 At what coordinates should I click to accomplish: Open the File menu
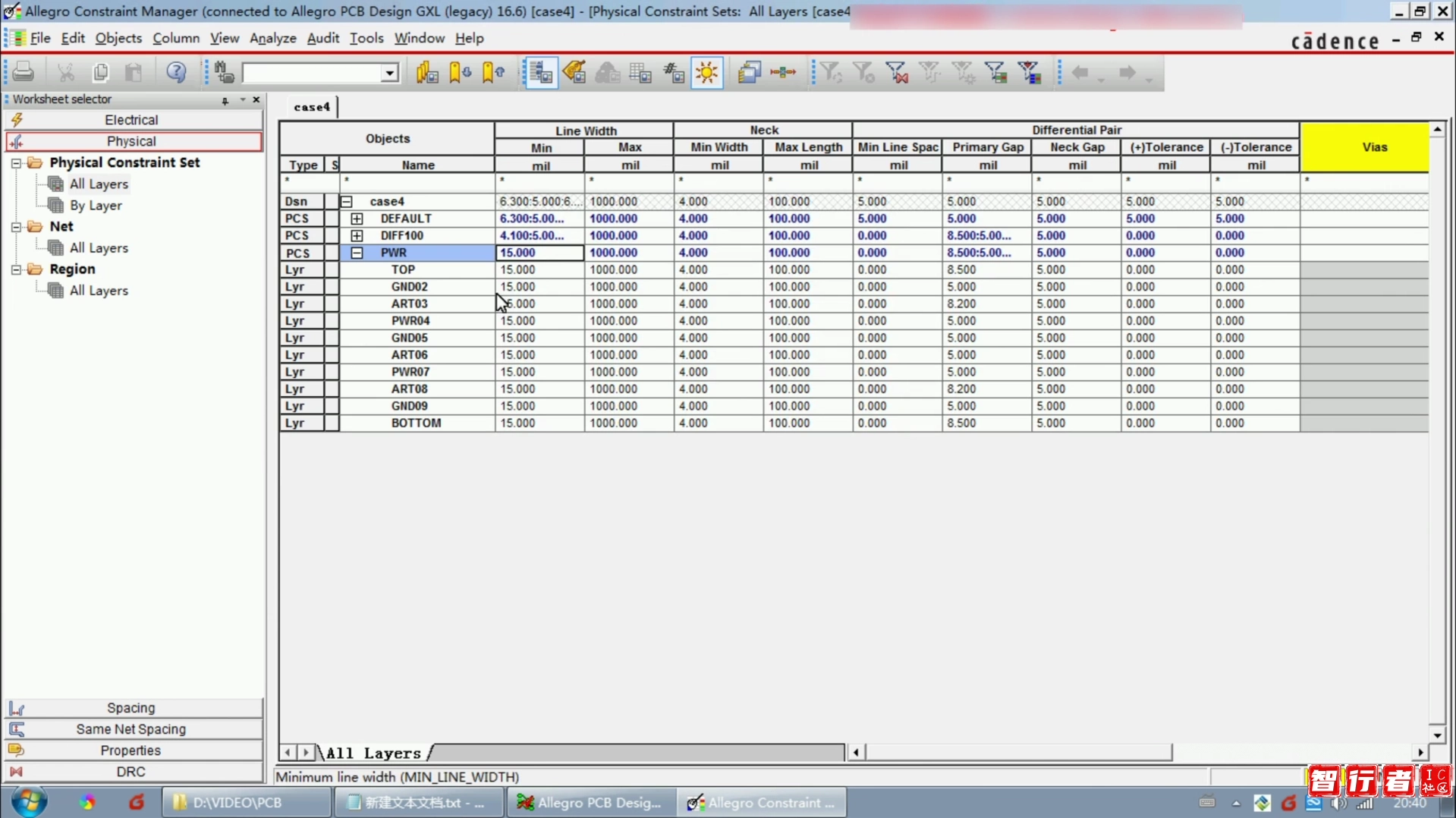[40, 38]
